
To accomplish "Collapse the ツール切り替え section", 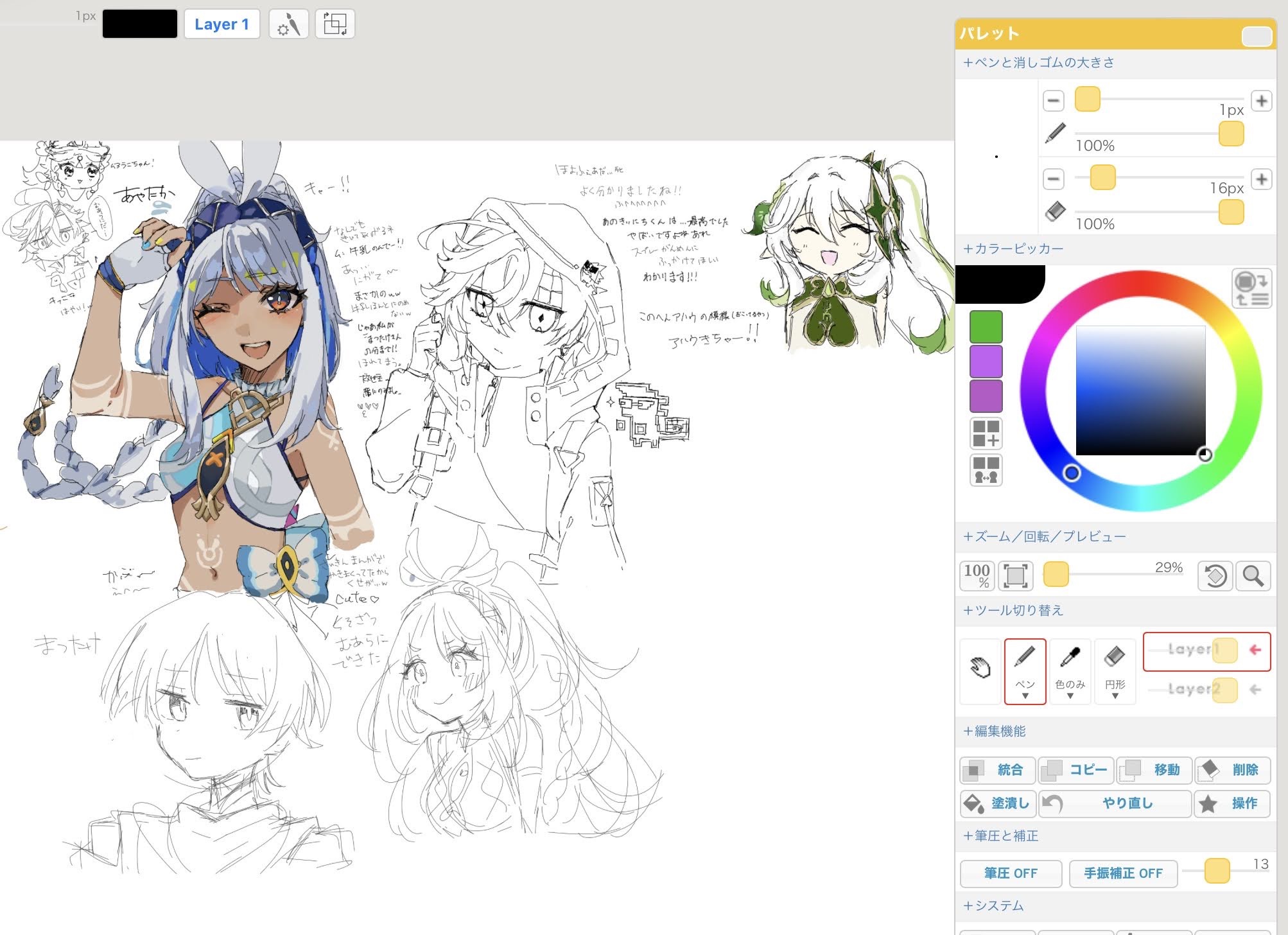I will 1013,611.
